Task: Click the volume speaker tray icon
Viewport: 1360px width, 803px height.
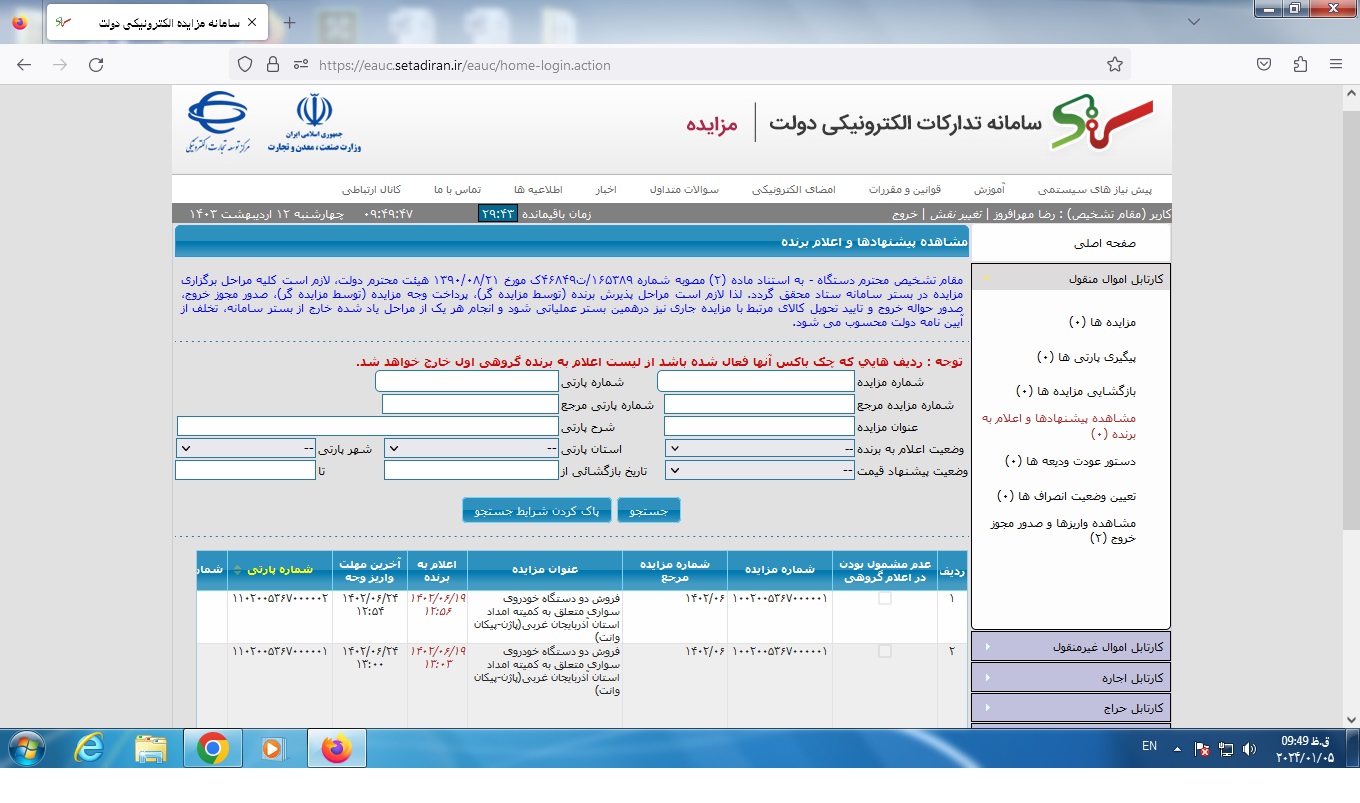Action: pyautogui.click(x=1249, y=748)
